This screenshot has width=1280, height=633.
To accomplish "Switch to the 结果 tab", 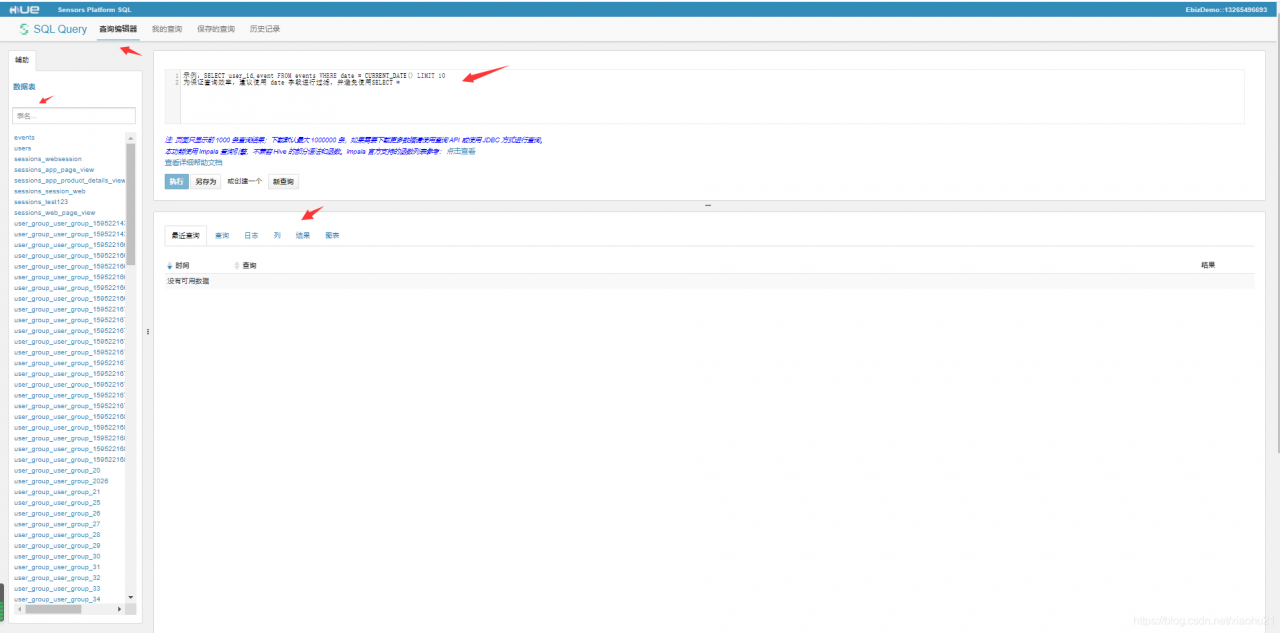I will click(303, 235).
